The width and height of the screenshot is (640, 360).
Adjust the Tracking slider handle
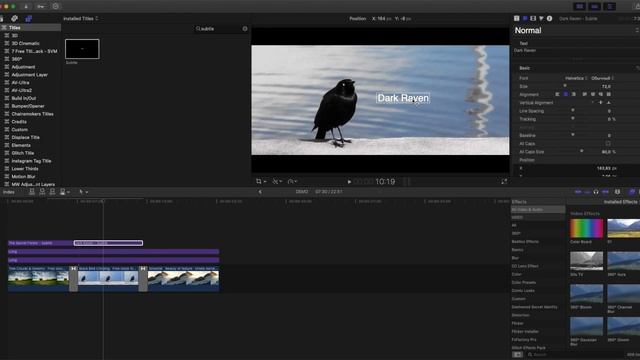tap(573, 119)
